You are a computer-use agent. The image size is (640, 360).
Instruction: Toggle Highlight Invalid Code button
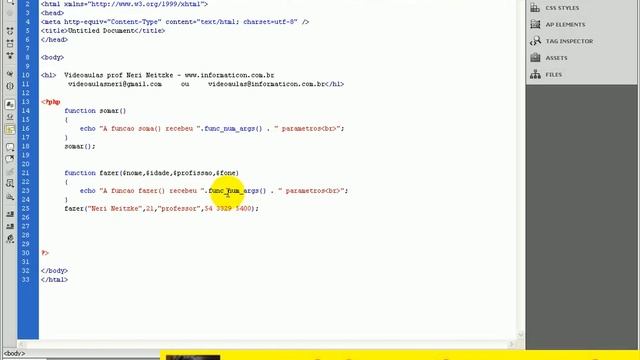pyautogui.click(x=10, y=117)
